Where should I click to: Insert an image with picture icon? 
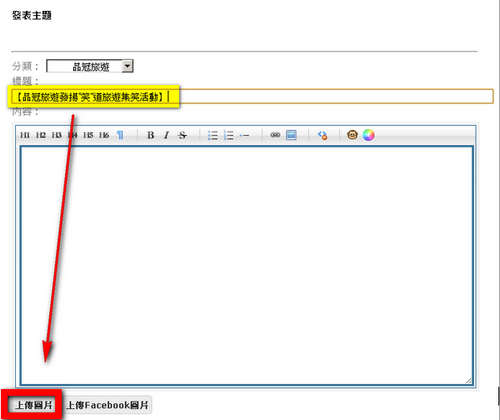291,135
